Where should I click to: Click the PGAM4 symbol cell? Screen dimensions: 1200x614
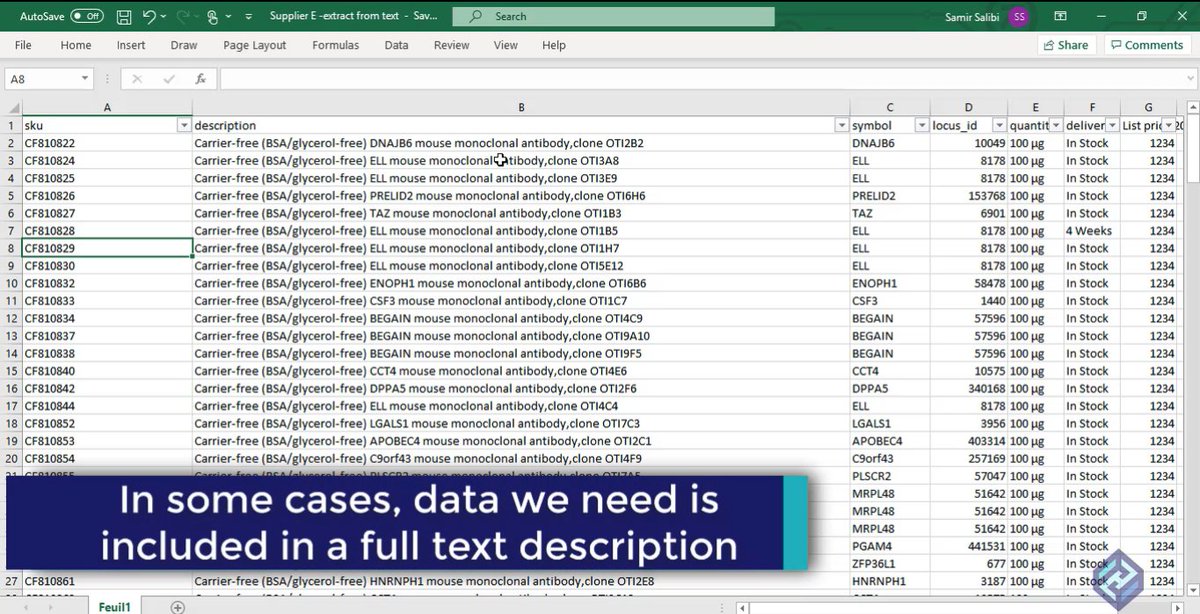coord(889,546)
